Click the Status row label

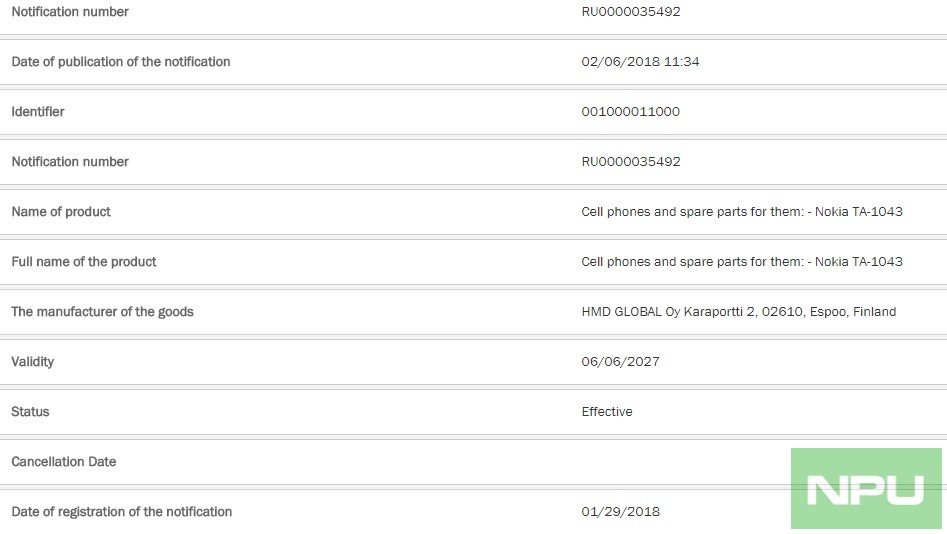[30, 411]
